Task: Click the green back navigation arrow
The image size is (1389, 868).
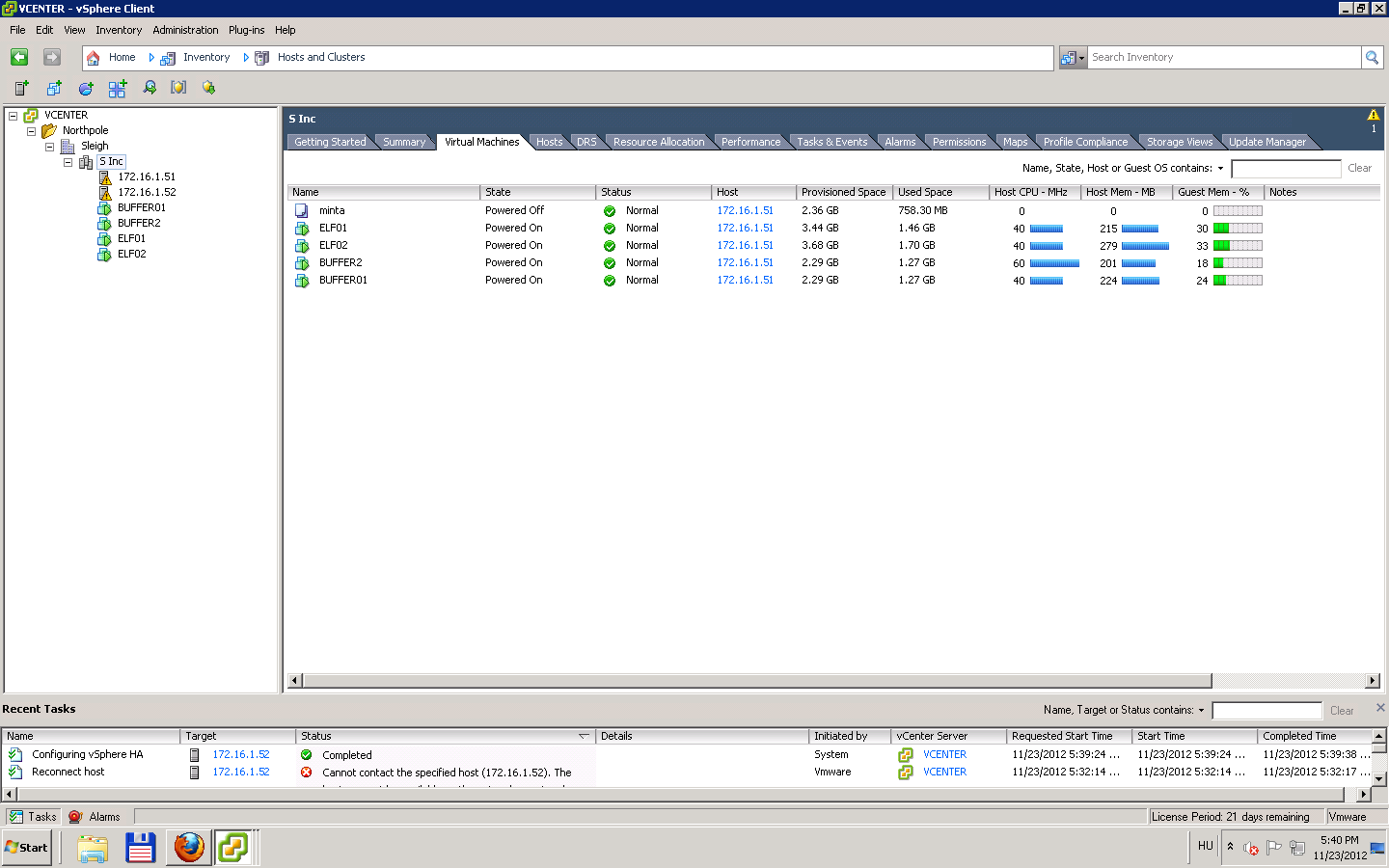Action: [19, 57]
